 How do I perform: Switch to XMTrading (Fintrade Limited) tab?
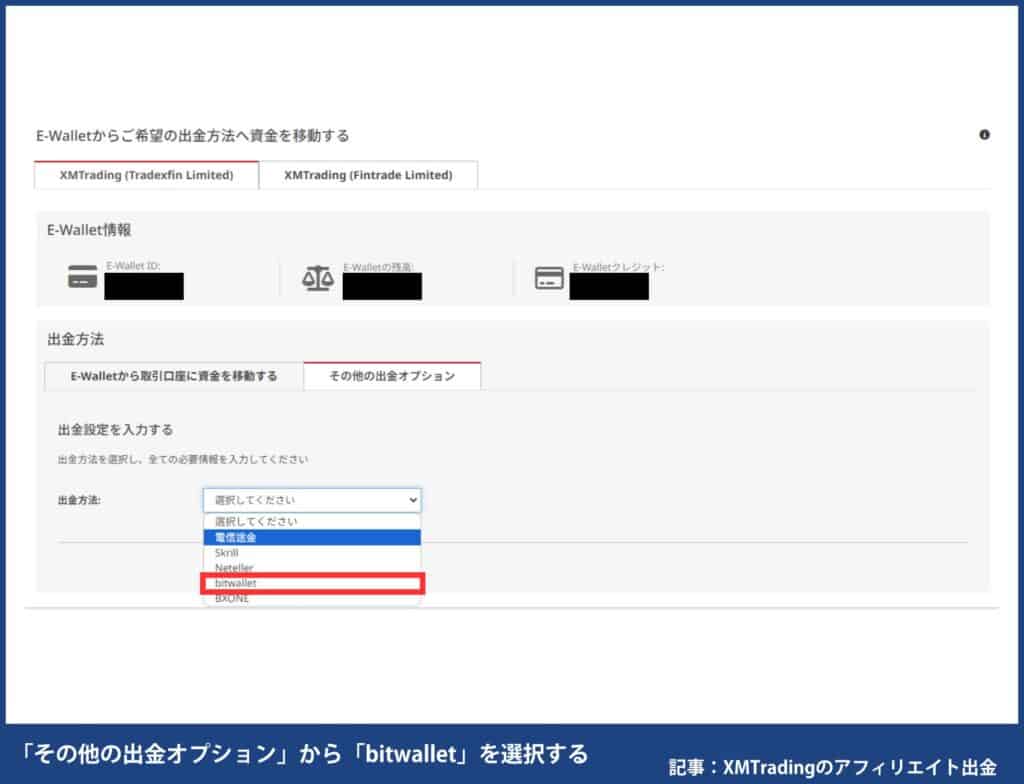tap(368, 175)
